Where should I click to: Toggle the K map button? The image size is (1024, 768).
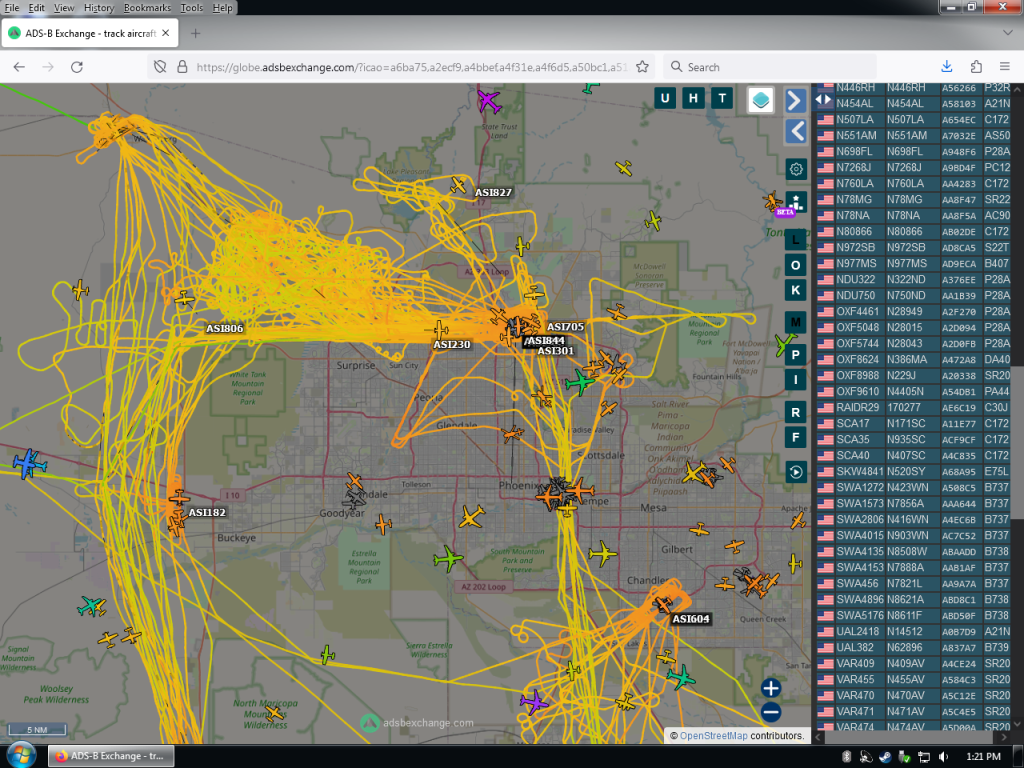pos(795,291)
